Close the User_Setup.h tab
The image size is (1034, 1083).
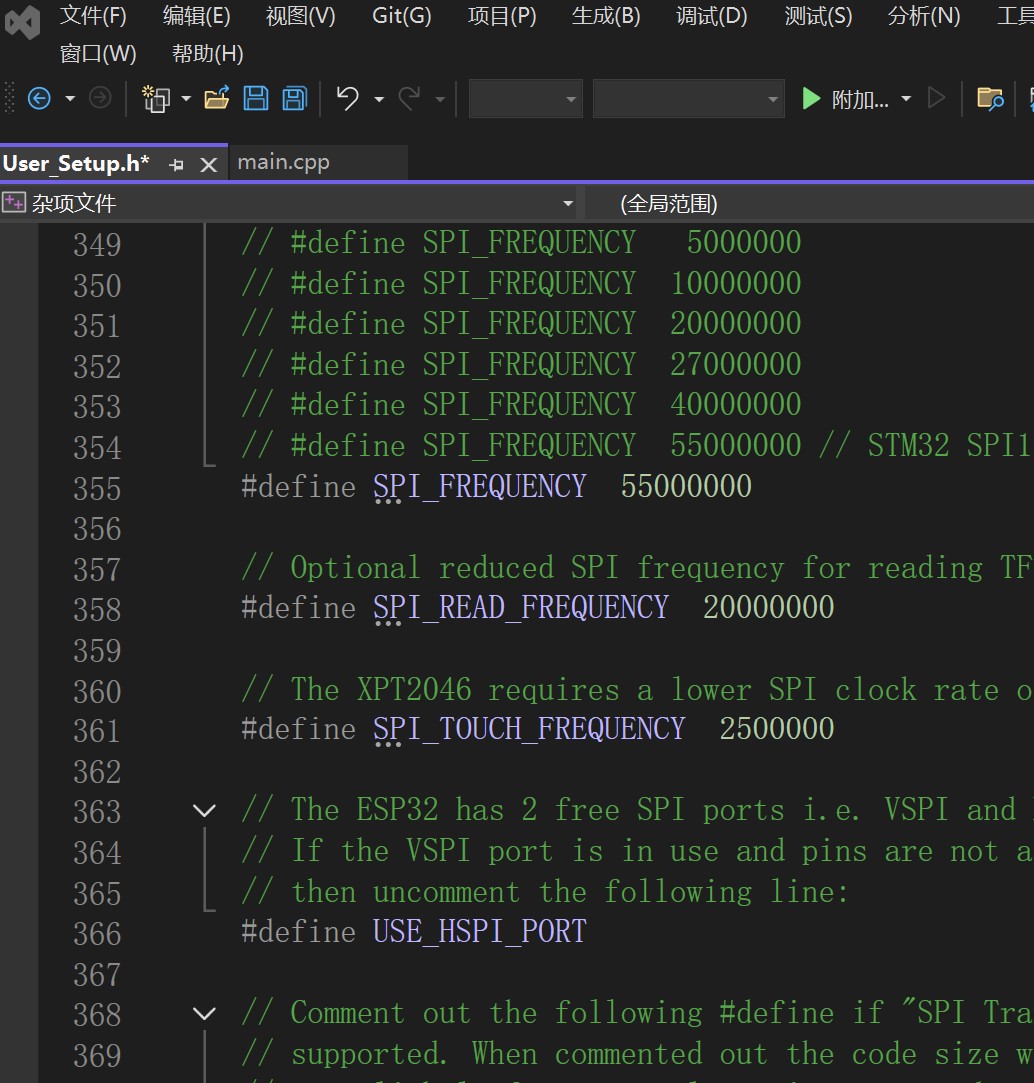208,165
